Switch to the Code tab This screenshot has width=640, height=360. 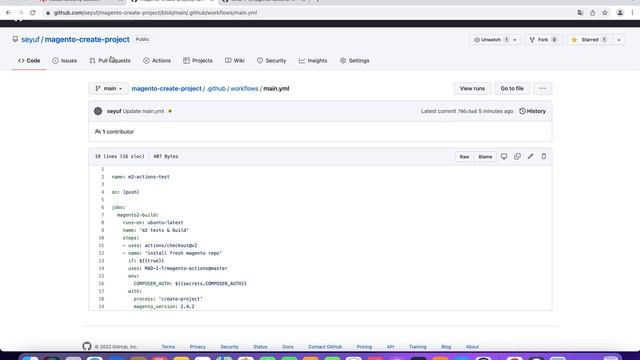coord(29,60)
